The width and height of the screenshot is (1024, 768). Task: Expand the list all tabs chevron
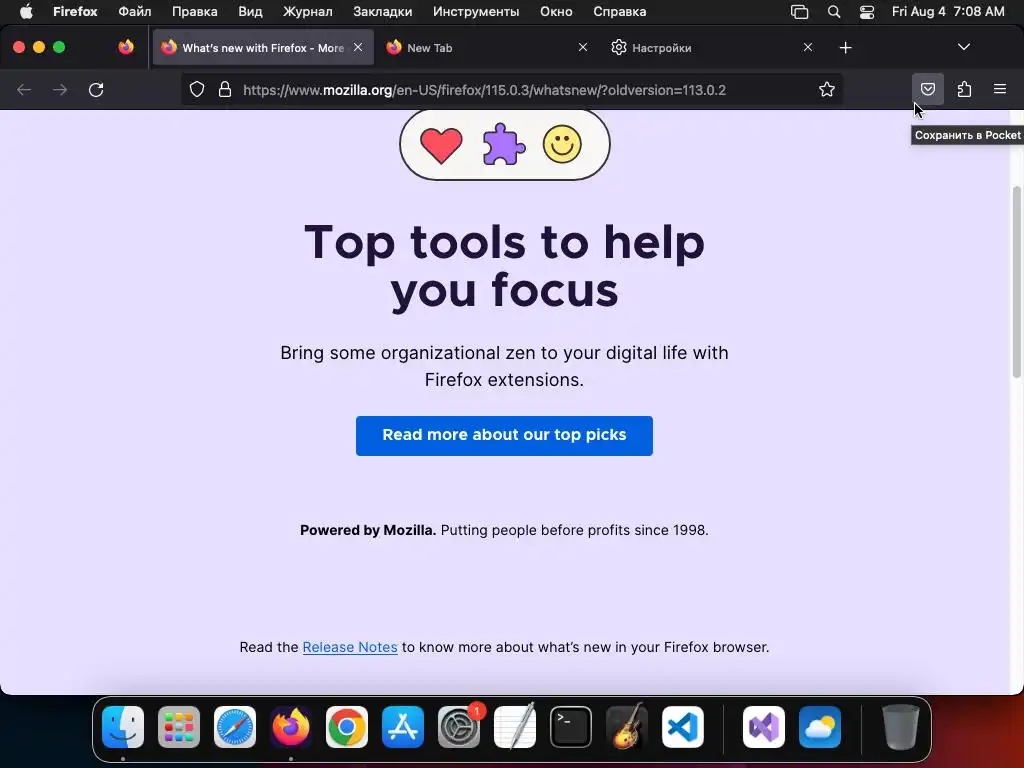(x=963, y=47)
